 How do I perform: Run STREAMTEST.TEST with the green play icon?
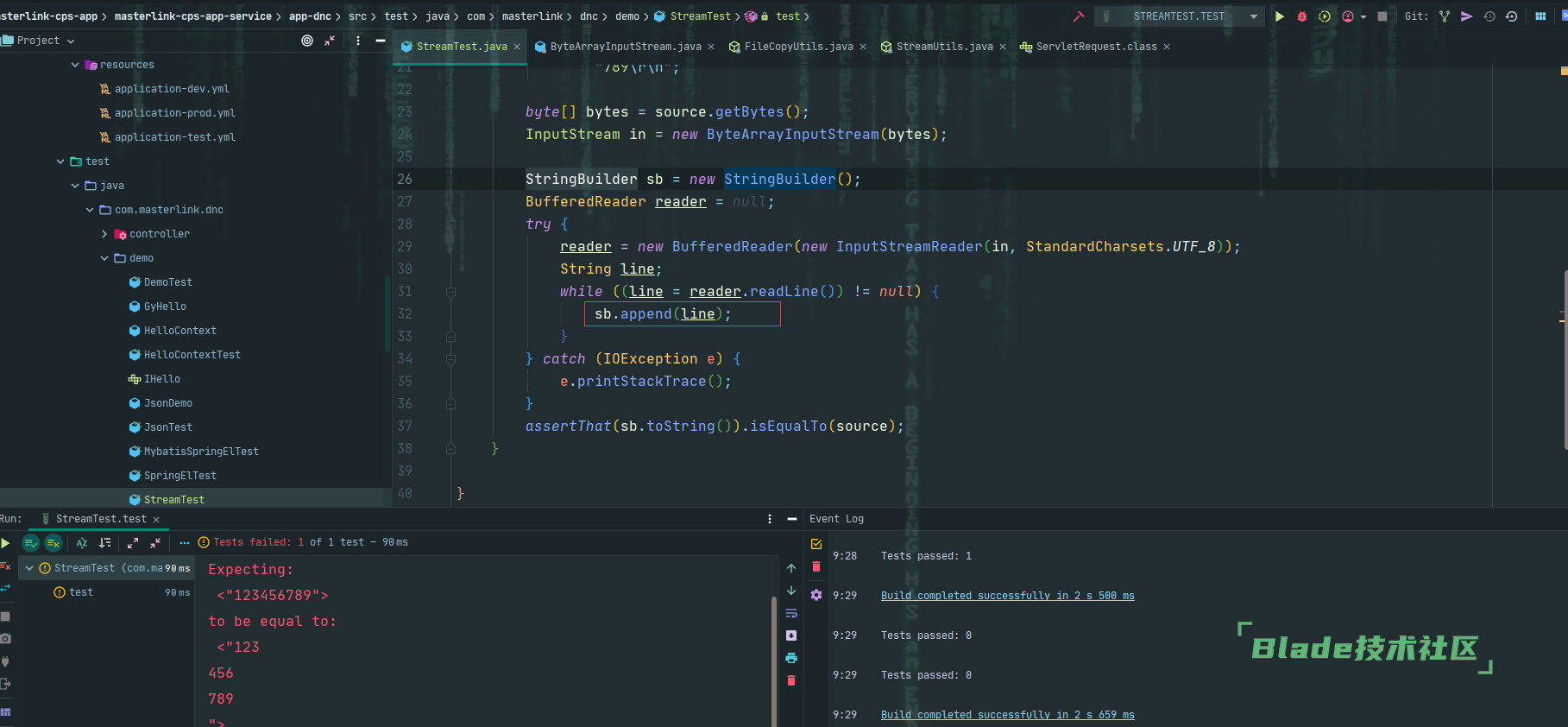(x=1280, y=16)
